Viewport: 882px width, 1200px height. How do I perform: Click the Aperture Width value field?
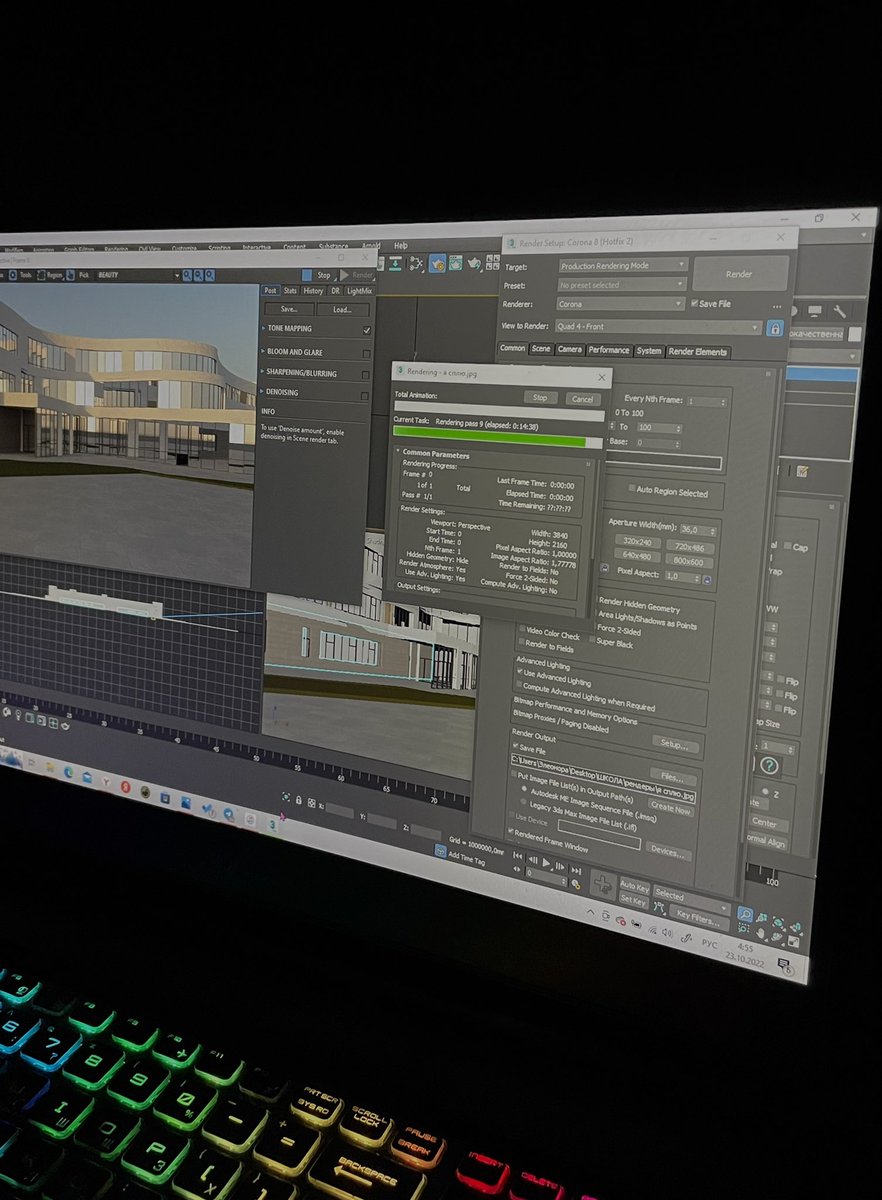695,530
